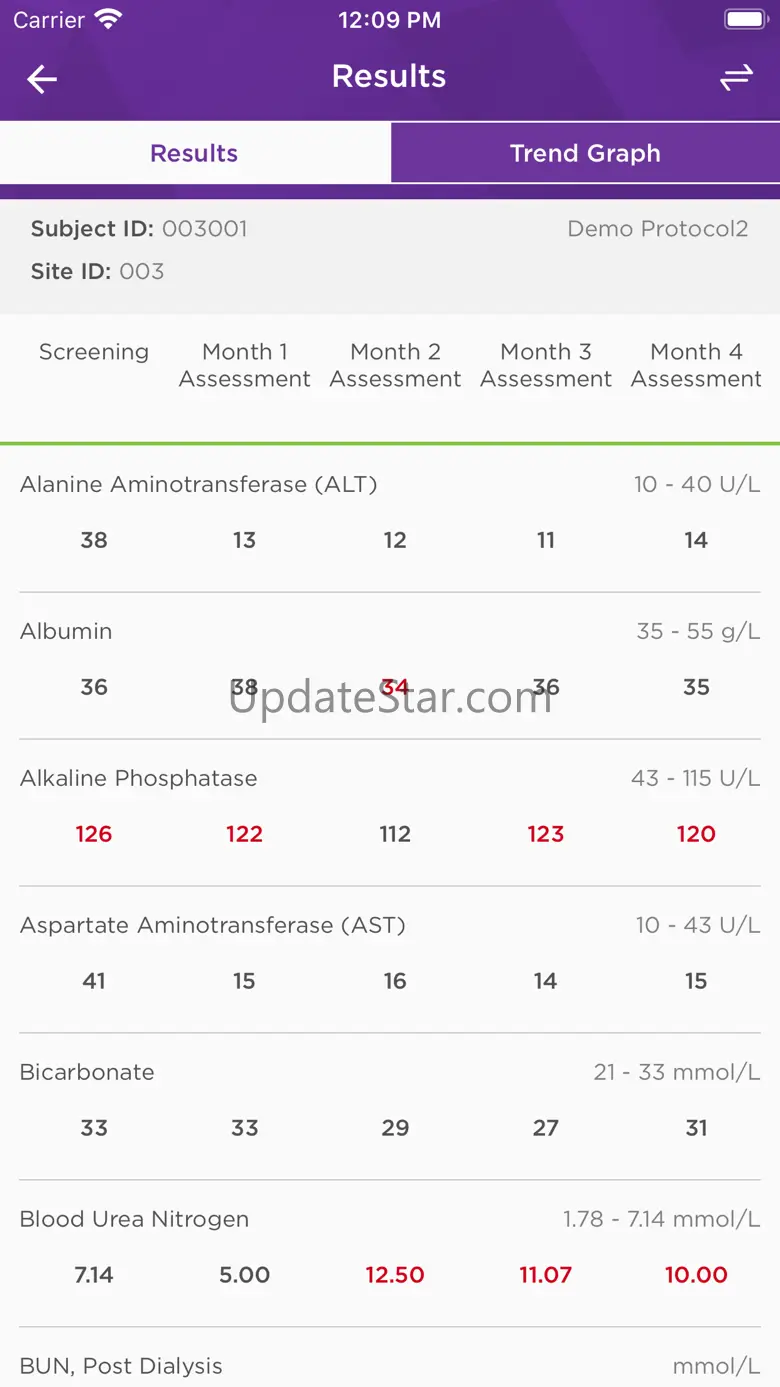Tap the Month 3 Assessment column header
Screen dimensions: 780x1387
pyautogui.click(x=546, y=365)
